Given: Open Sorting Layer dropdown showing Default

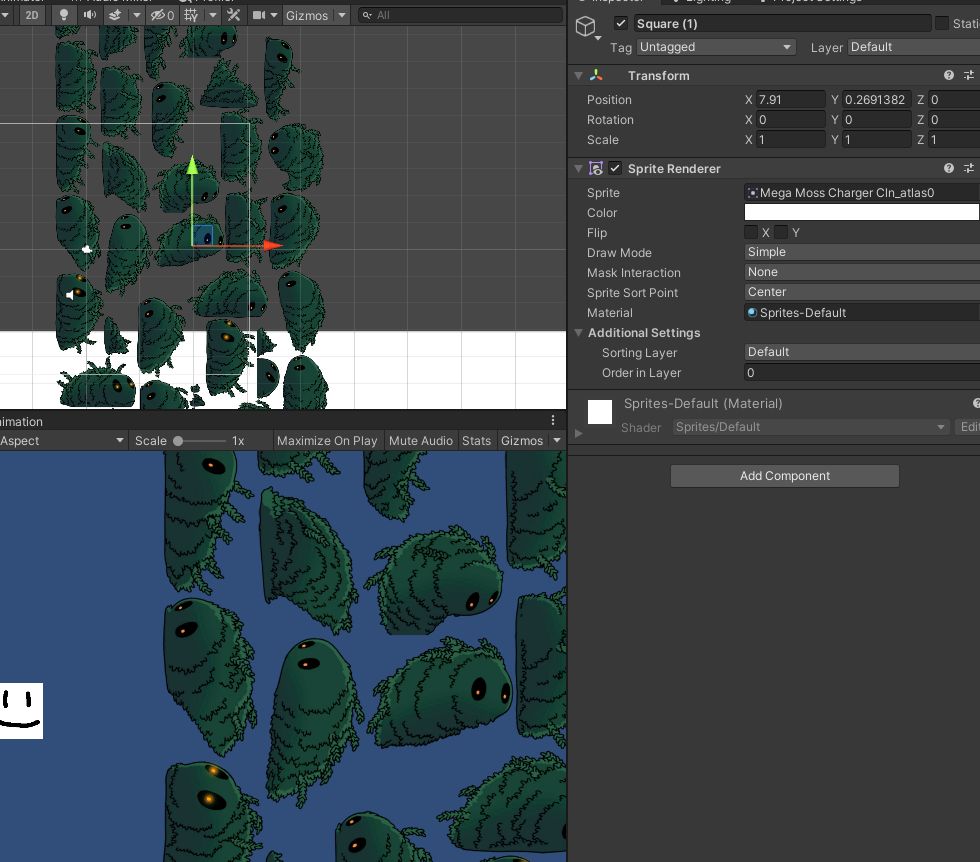Looking at the screenshot, I should coord(862,352).
